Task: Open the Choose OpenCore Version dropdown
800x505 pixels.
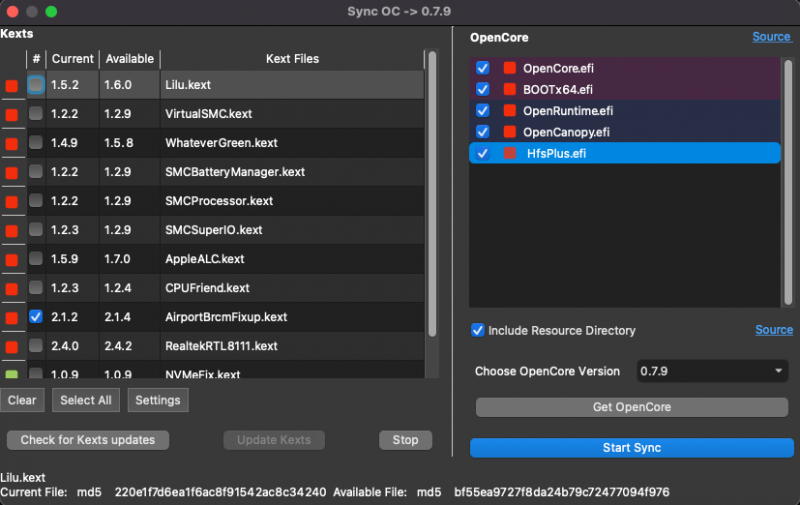Action: [711, 371]
